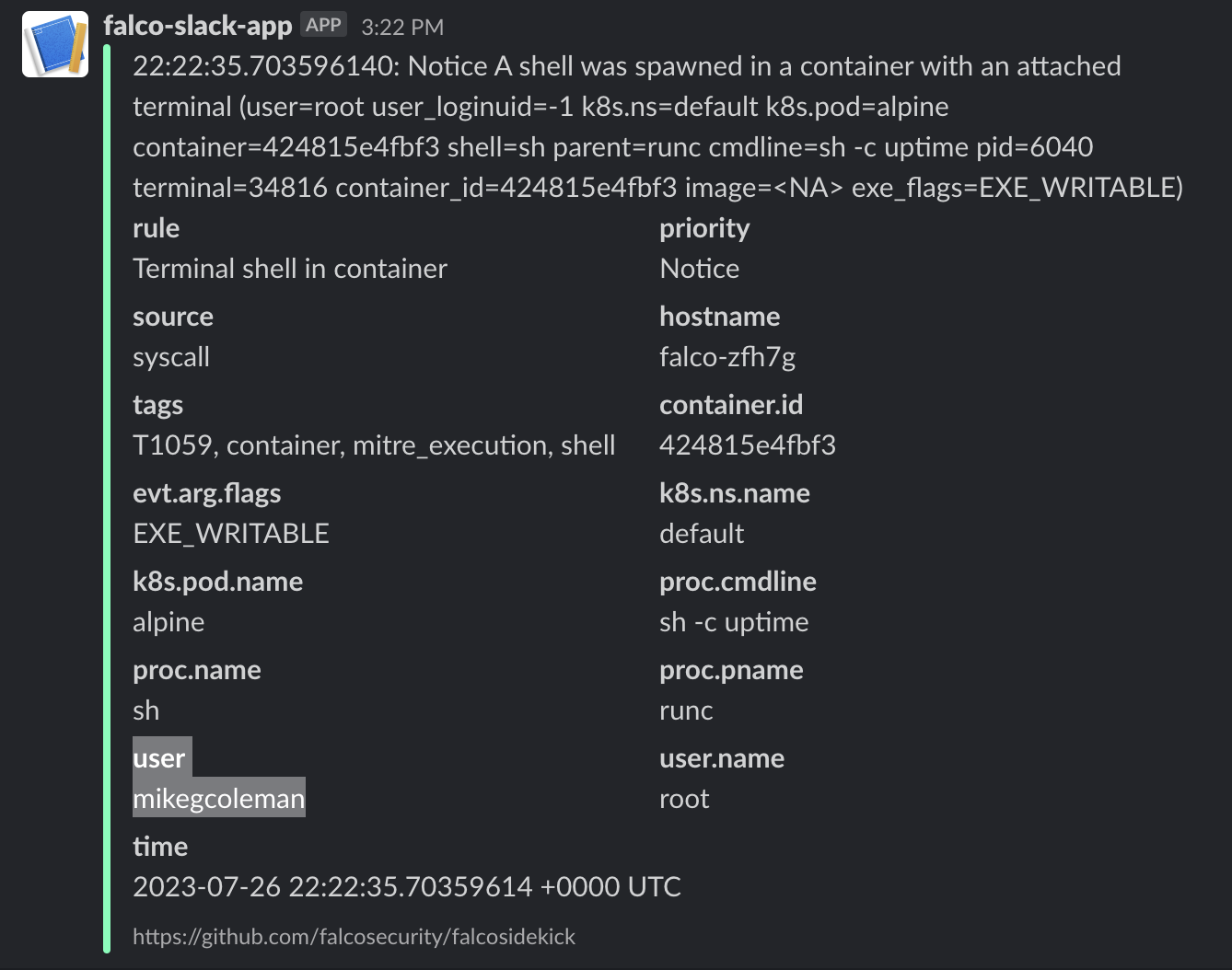Click the container.id field value 424815e4fbf3

click(x=748, y=445)
